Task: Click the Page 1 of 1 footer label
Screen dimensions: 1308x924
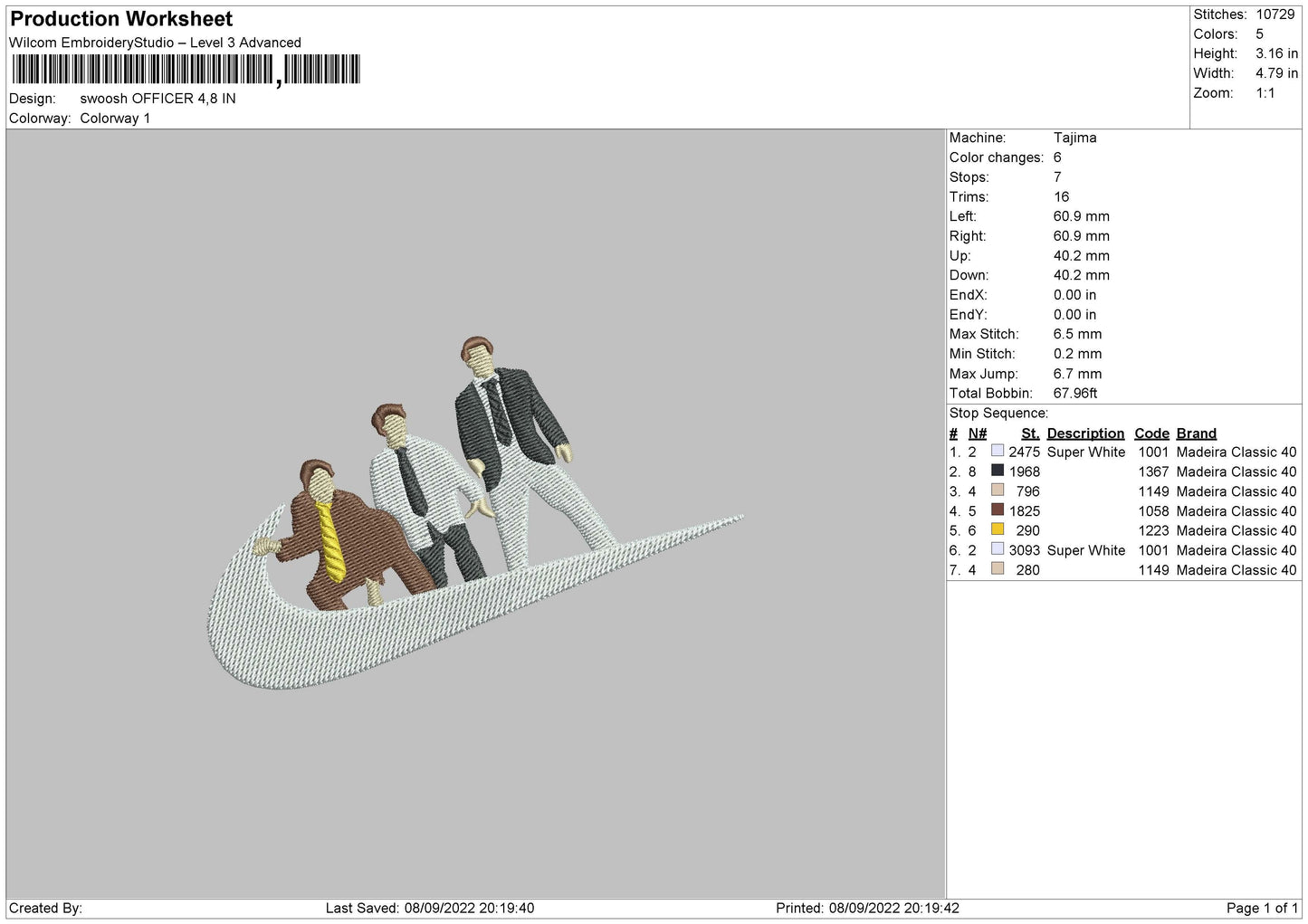Action: click(1262, 908)
